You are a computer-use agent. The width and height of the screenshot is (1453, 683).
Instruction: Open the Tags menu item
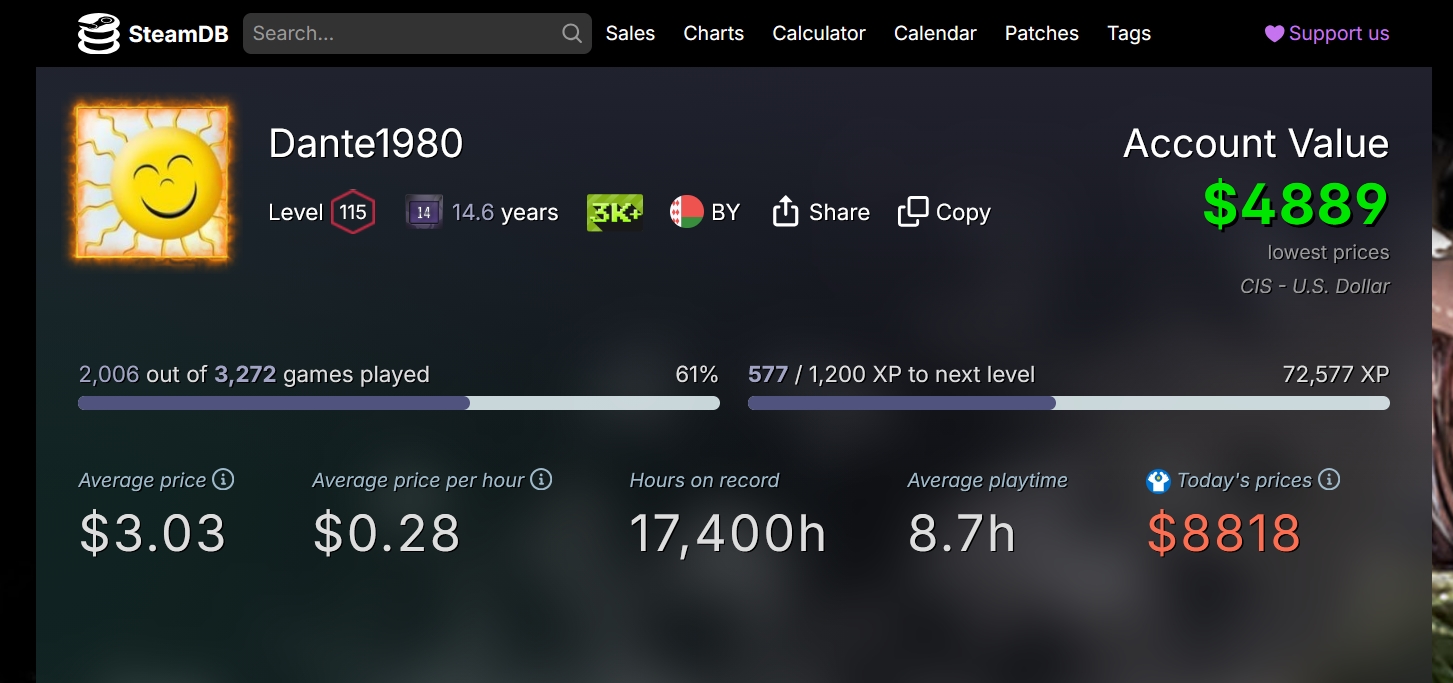click(x=1129, y=34)
